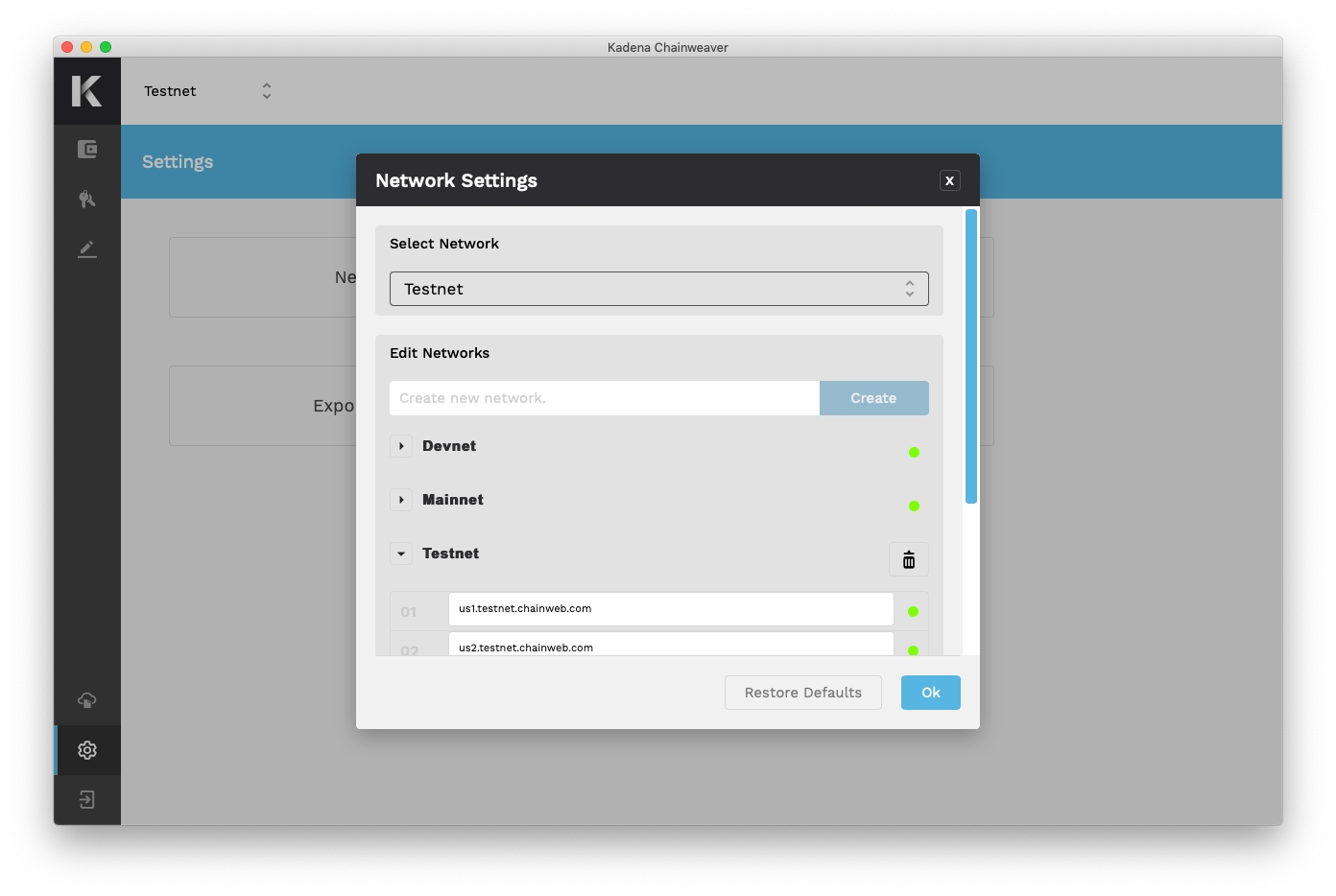Click the dialog's vertical scrollbar

point(971,356)
